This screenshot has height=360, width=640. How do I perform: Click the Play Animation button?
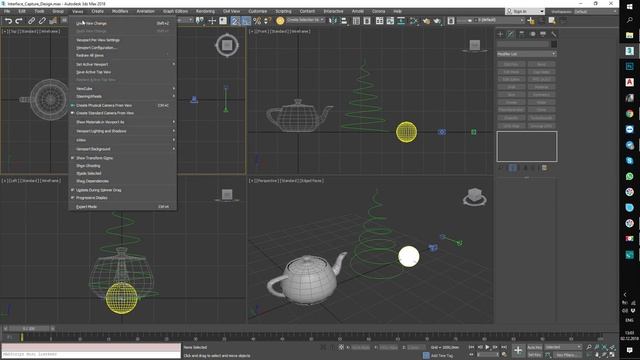click(487, 347)
